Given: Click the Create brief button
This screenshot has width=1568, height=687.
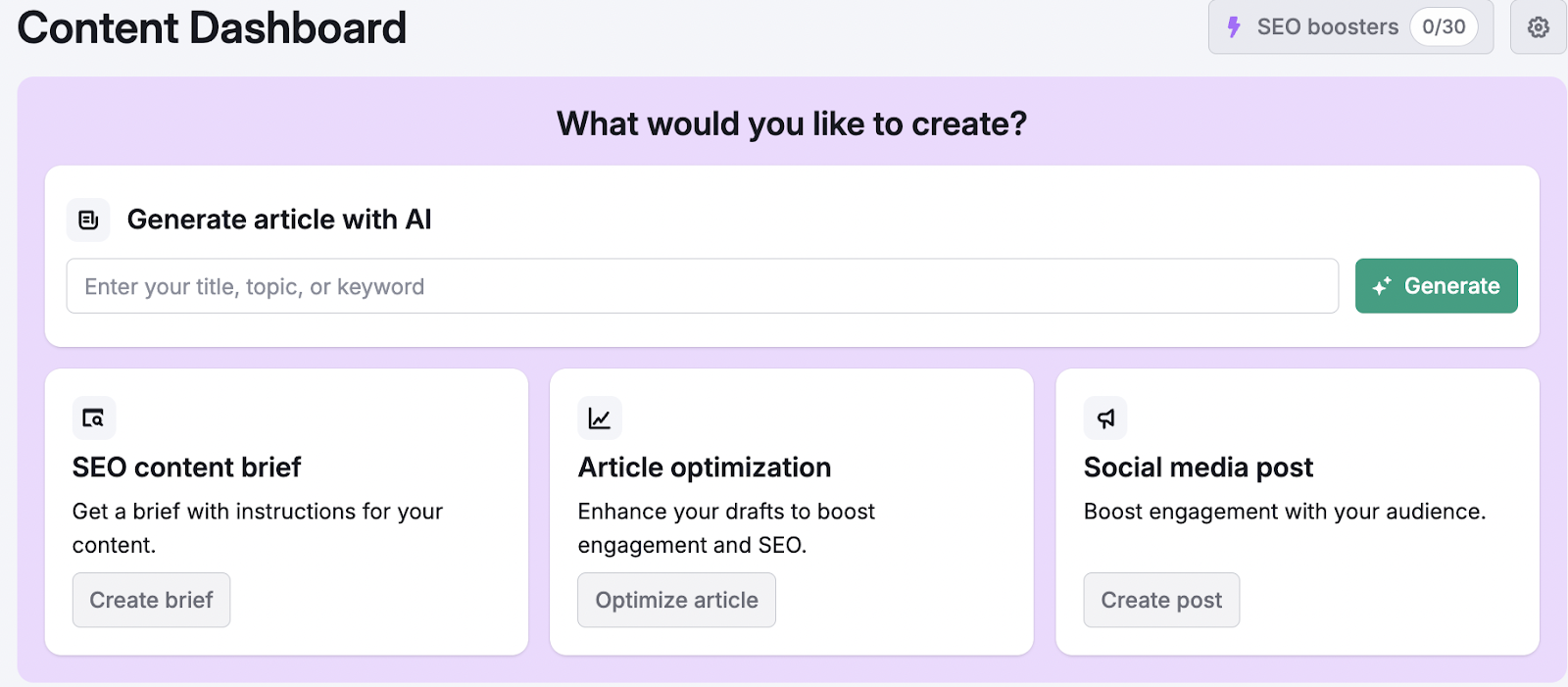Looking at the screenshot, I should pos(151,600).
